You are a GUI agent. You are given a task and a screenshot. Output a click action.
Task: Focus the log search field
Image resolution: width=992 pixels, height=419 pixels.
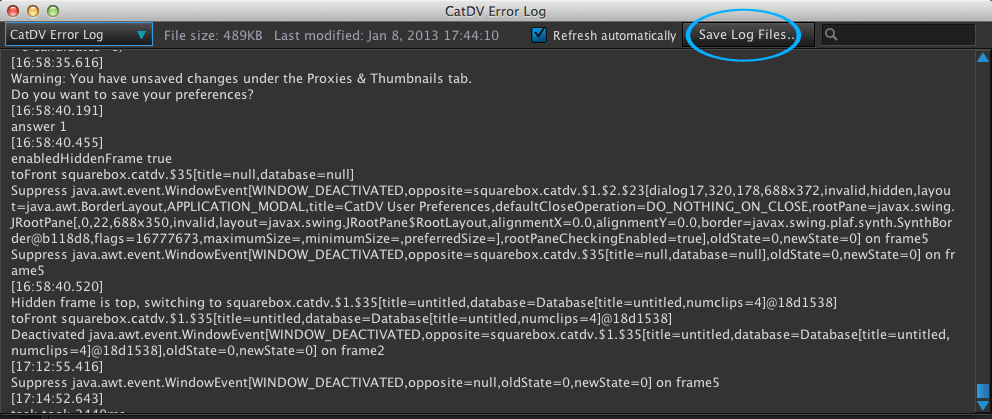tap(905, 35)
